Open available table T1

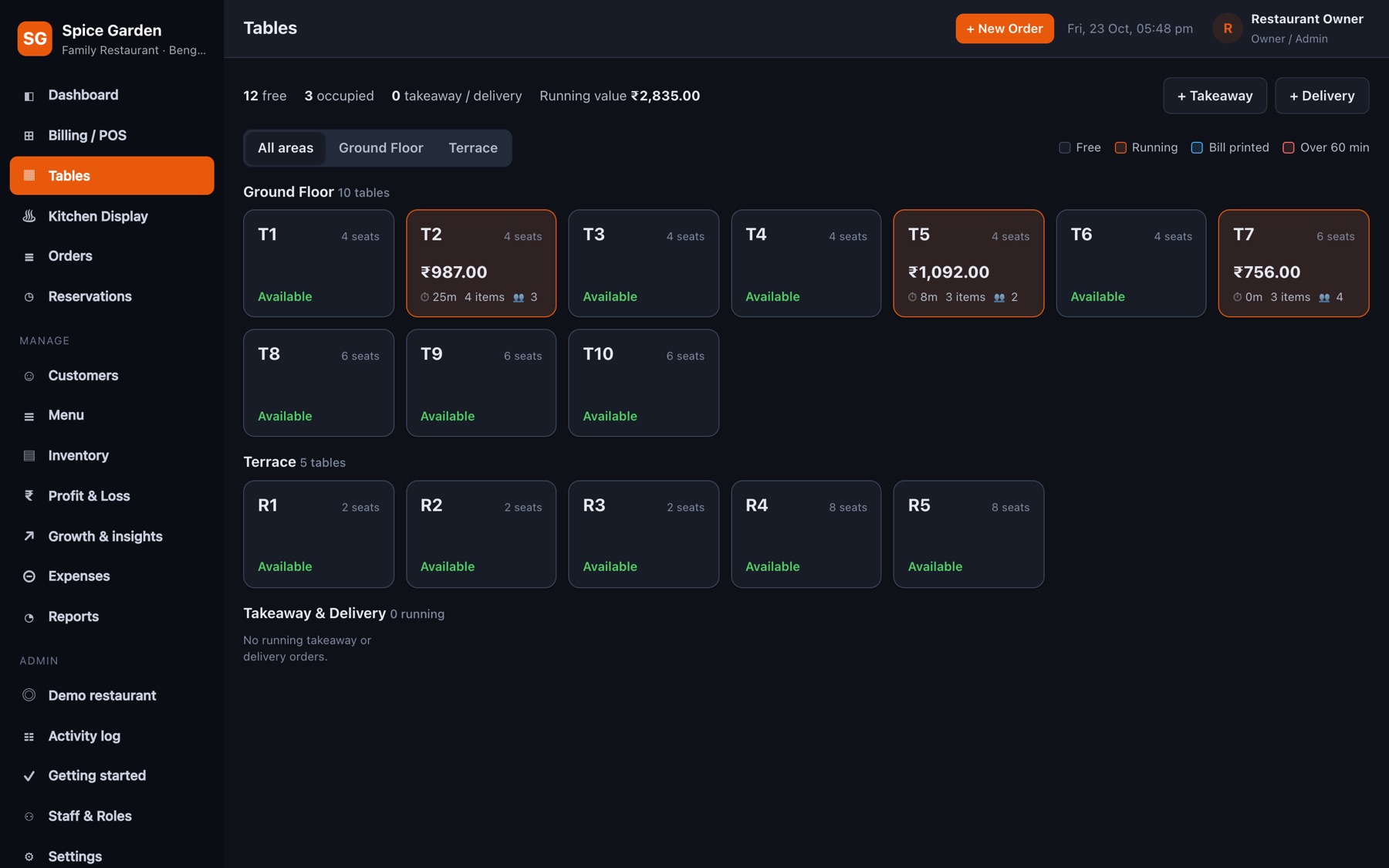click(x=319, y=263)
